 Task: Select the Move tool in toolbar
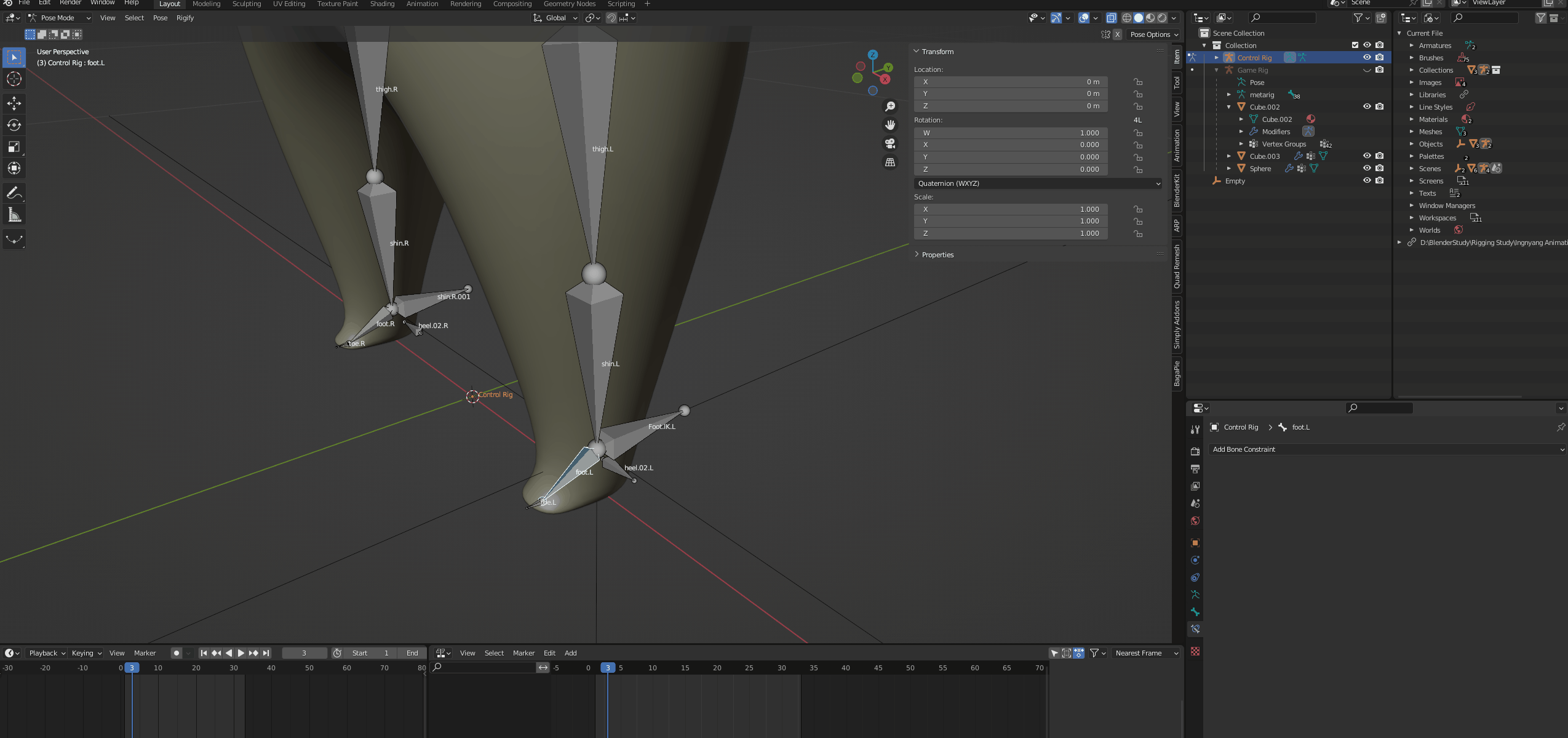pyautogui.click(x=14, y=103)
